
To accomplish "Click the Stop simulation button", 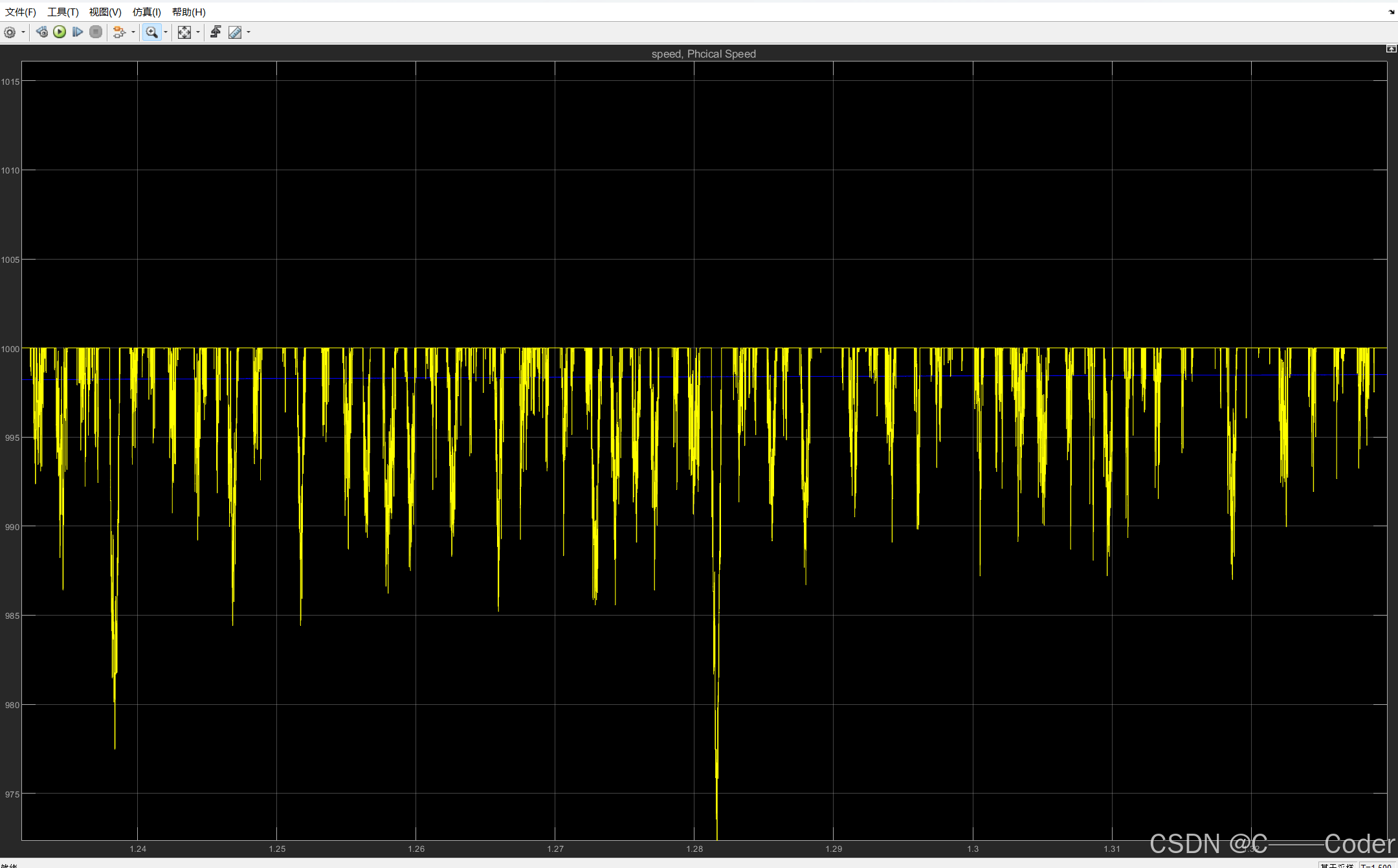I will 96,32.
